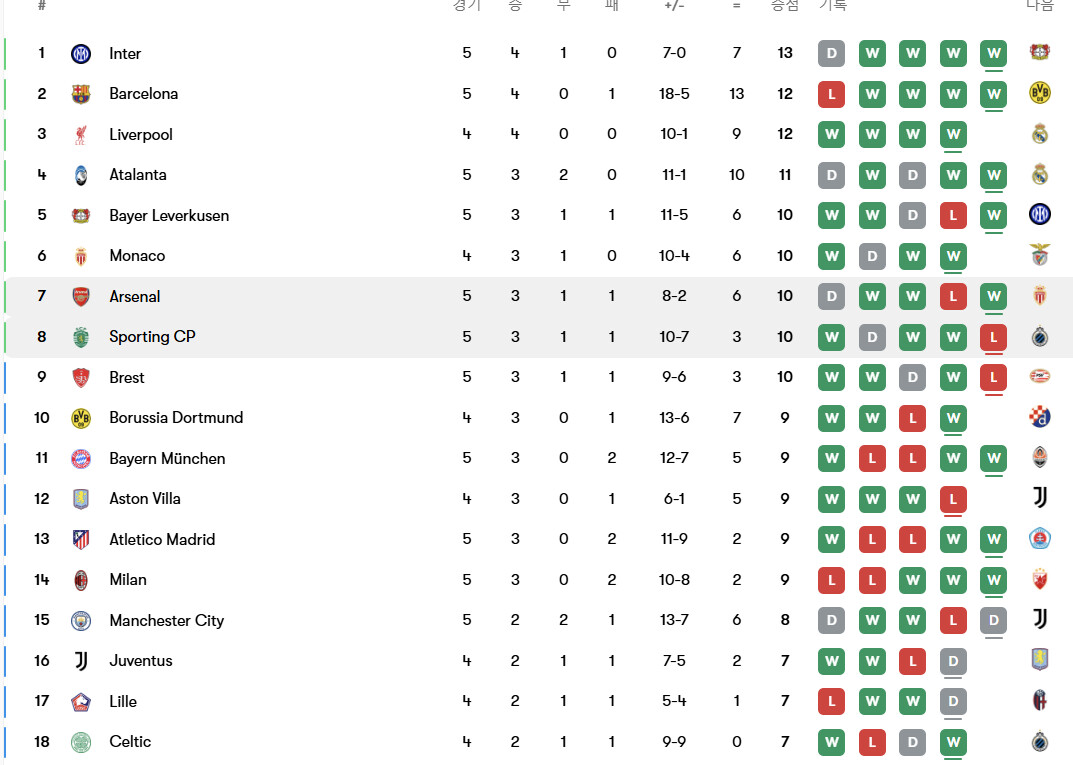Click the Liverpool crest icon
Image resolution: width=1073 pixels, height=765 pixels.
click(x=81, y=135)
